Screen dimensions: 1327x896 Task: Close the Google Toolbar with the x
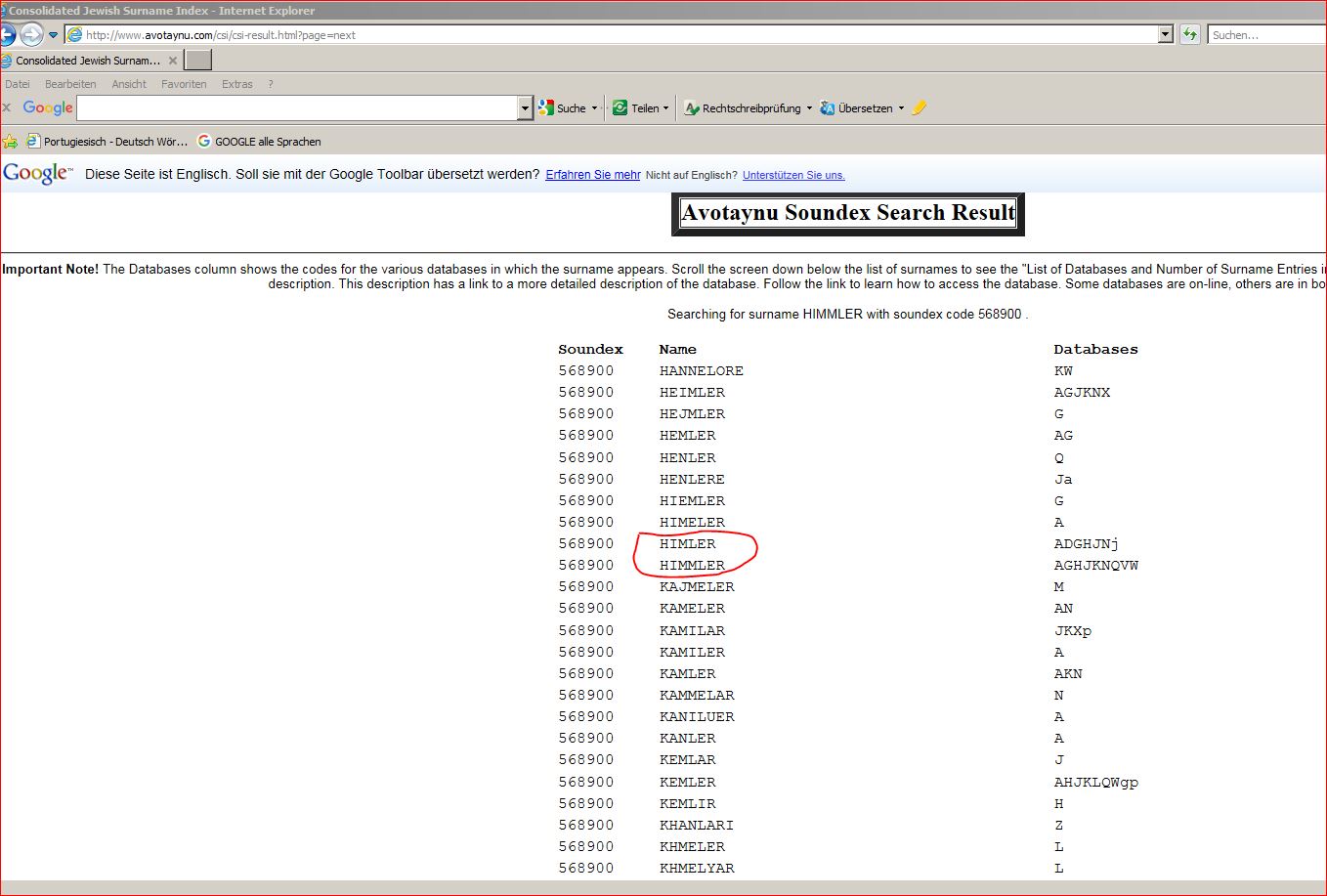[x=7, y=107]
